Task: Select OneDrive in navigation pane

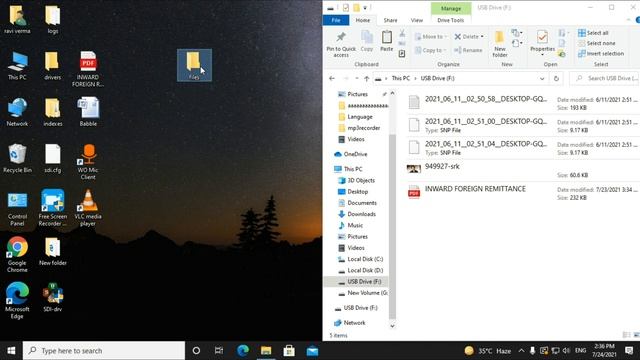Action: tap(351, 154)
